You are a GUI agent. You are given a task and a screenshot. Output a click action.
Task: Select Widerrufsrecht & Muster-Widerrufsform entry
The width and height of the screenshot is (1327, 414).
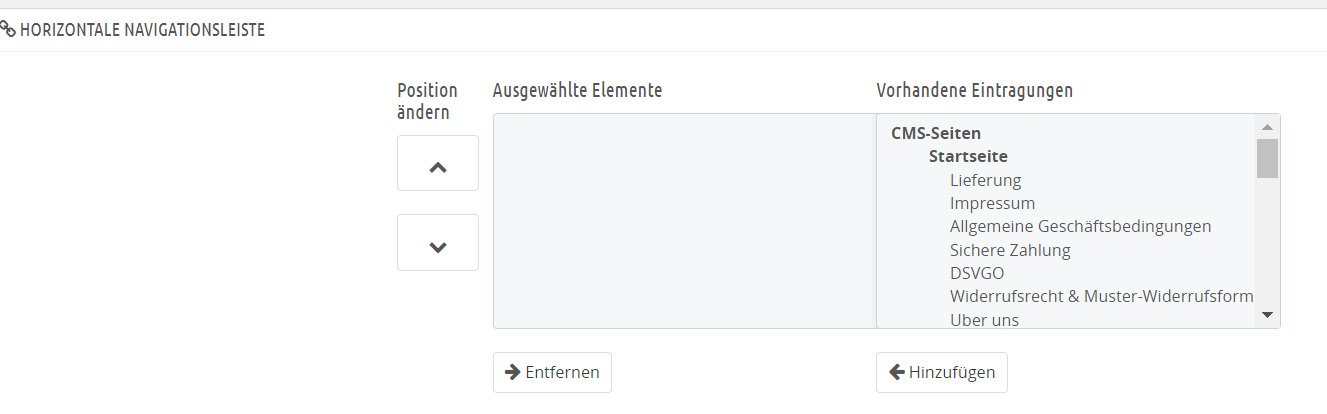1101,296
